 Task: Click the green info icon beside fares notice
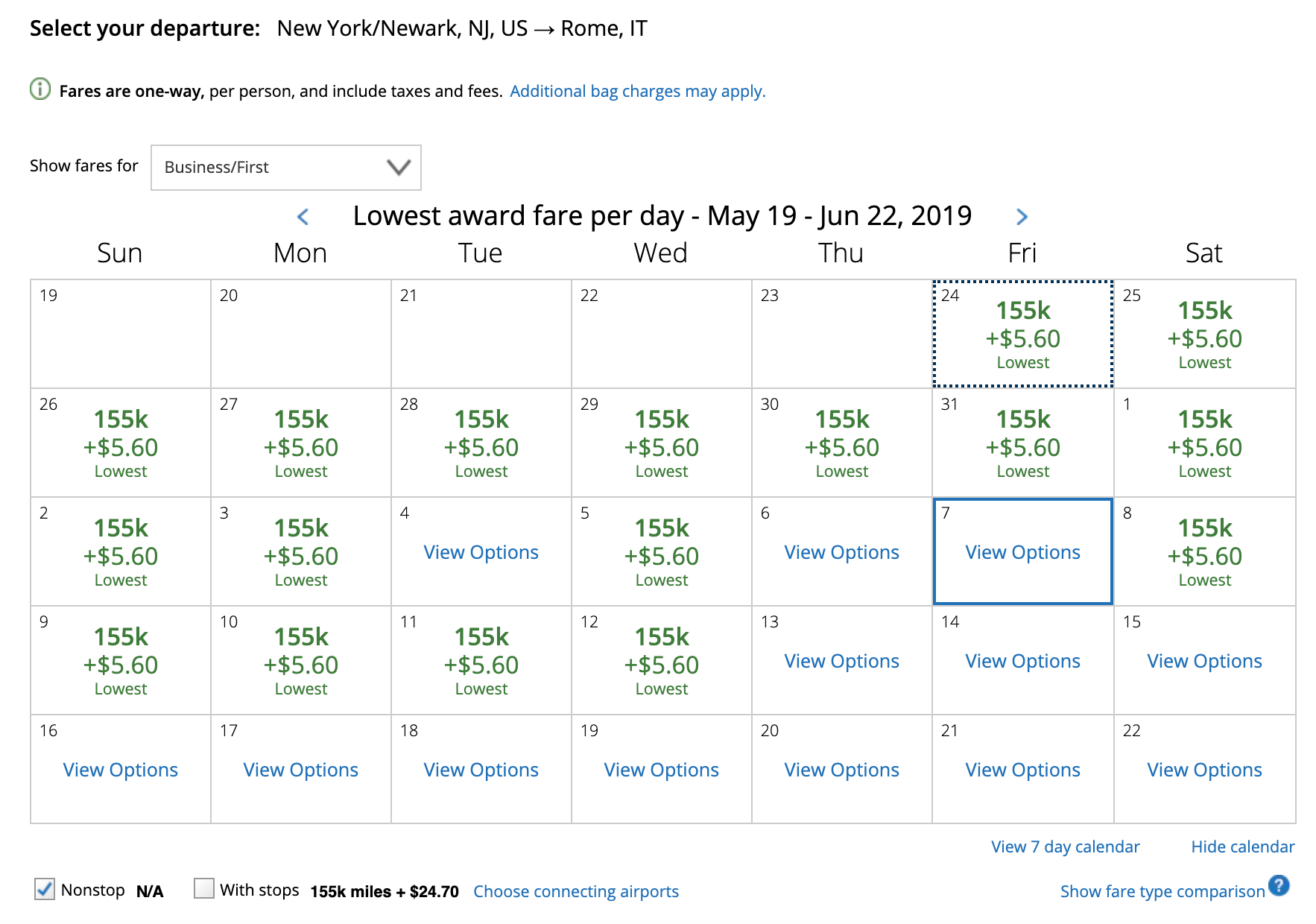tap(40, 89)
